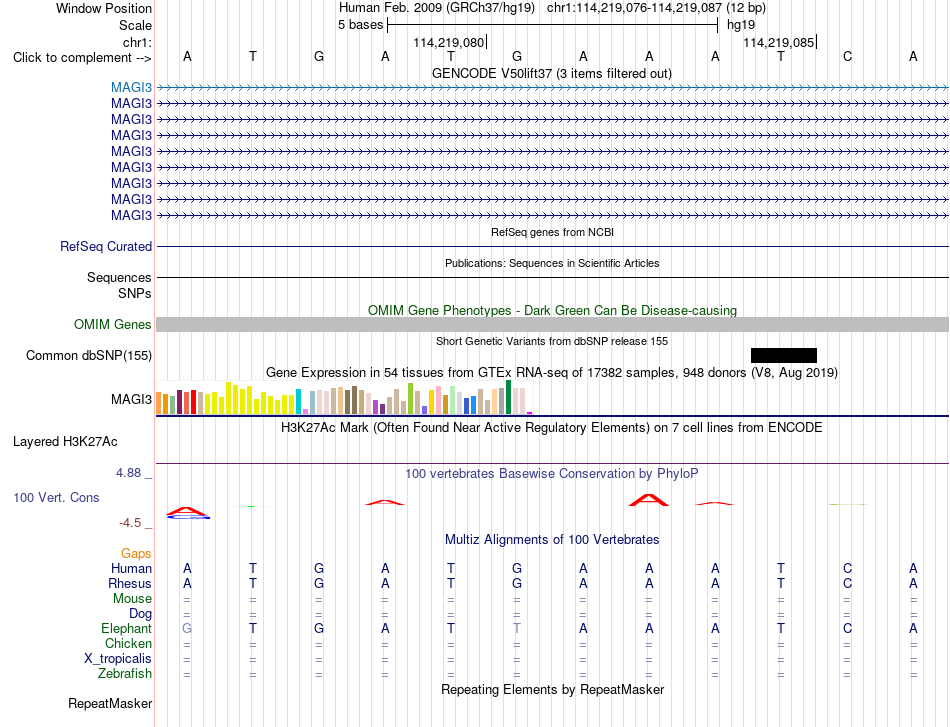
Task: Click position text chr1:114,219,076-114,219,087 (12 bp)
Action: [x=656, y=8]
